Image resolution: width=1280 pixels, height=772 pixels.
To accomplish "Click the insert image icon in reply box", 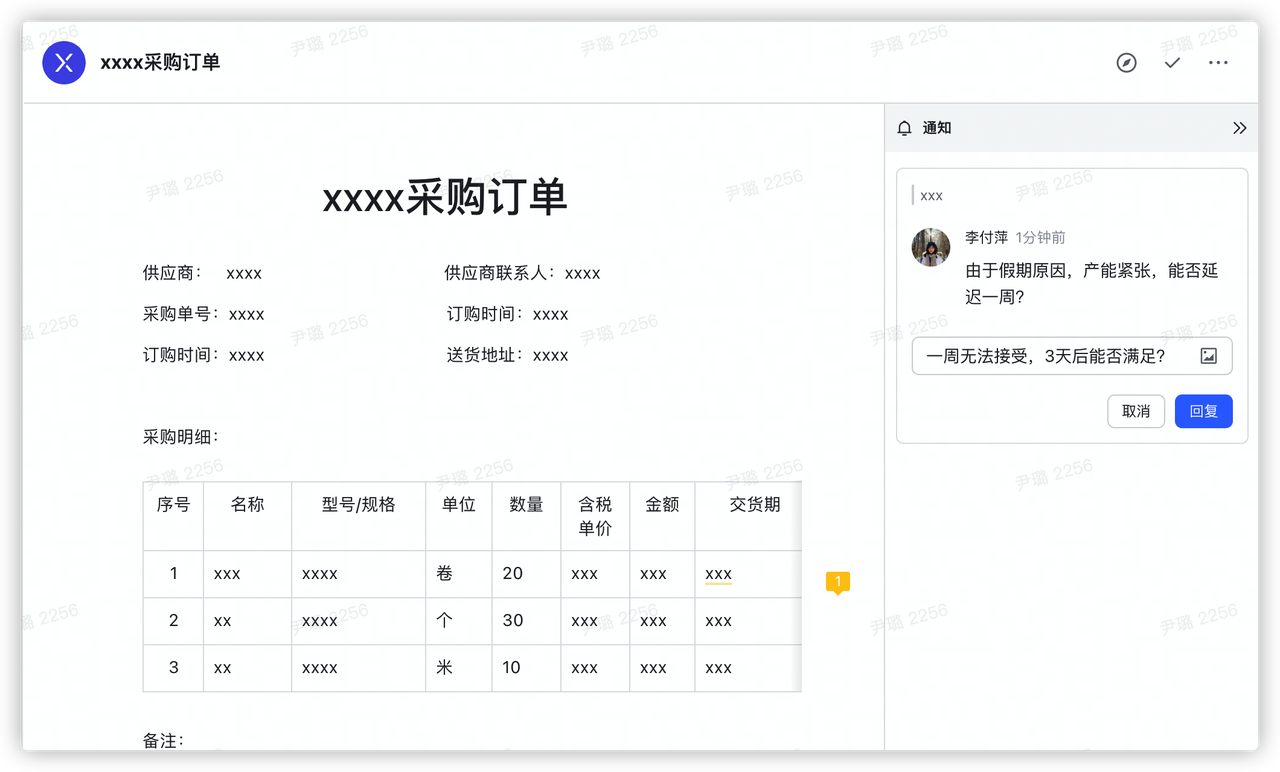I will coord(1208,356).
